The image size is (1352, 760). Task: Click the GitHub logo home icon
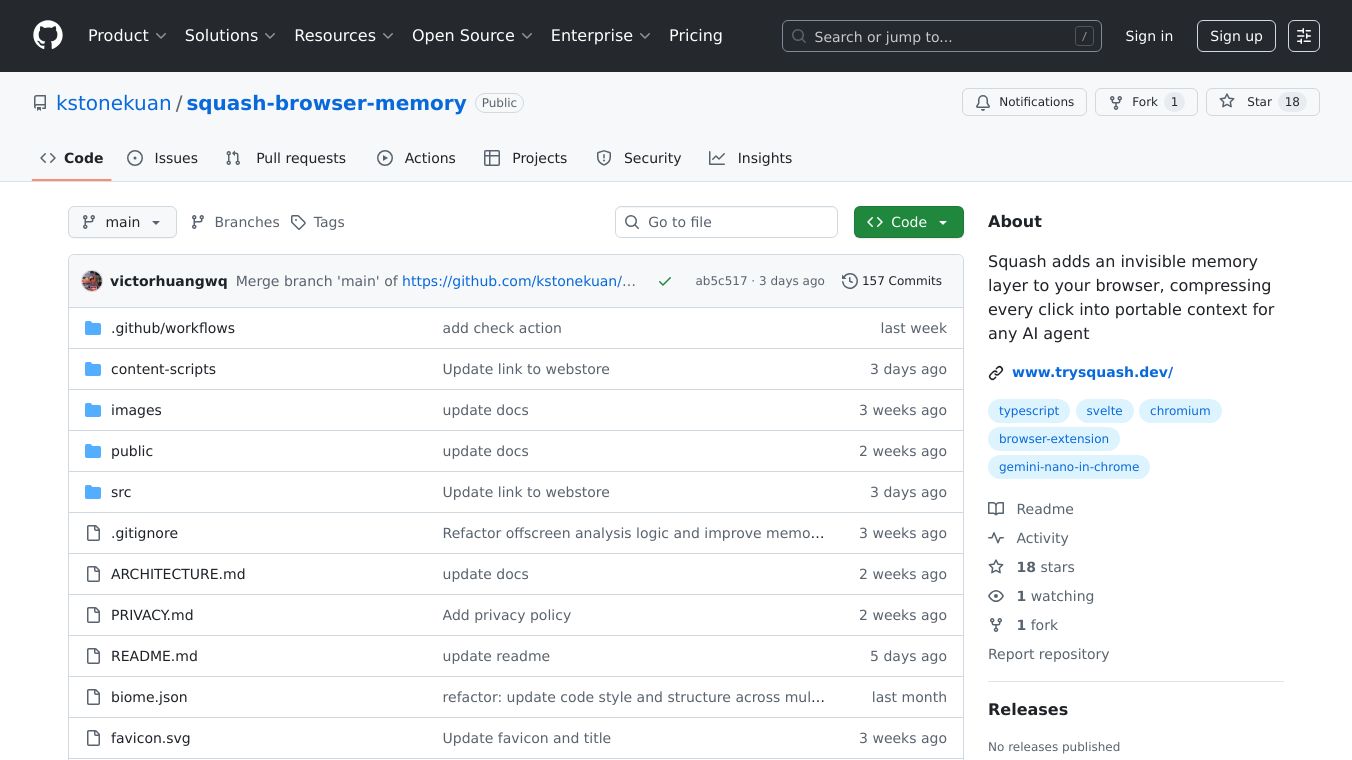(x=48, y=36)
